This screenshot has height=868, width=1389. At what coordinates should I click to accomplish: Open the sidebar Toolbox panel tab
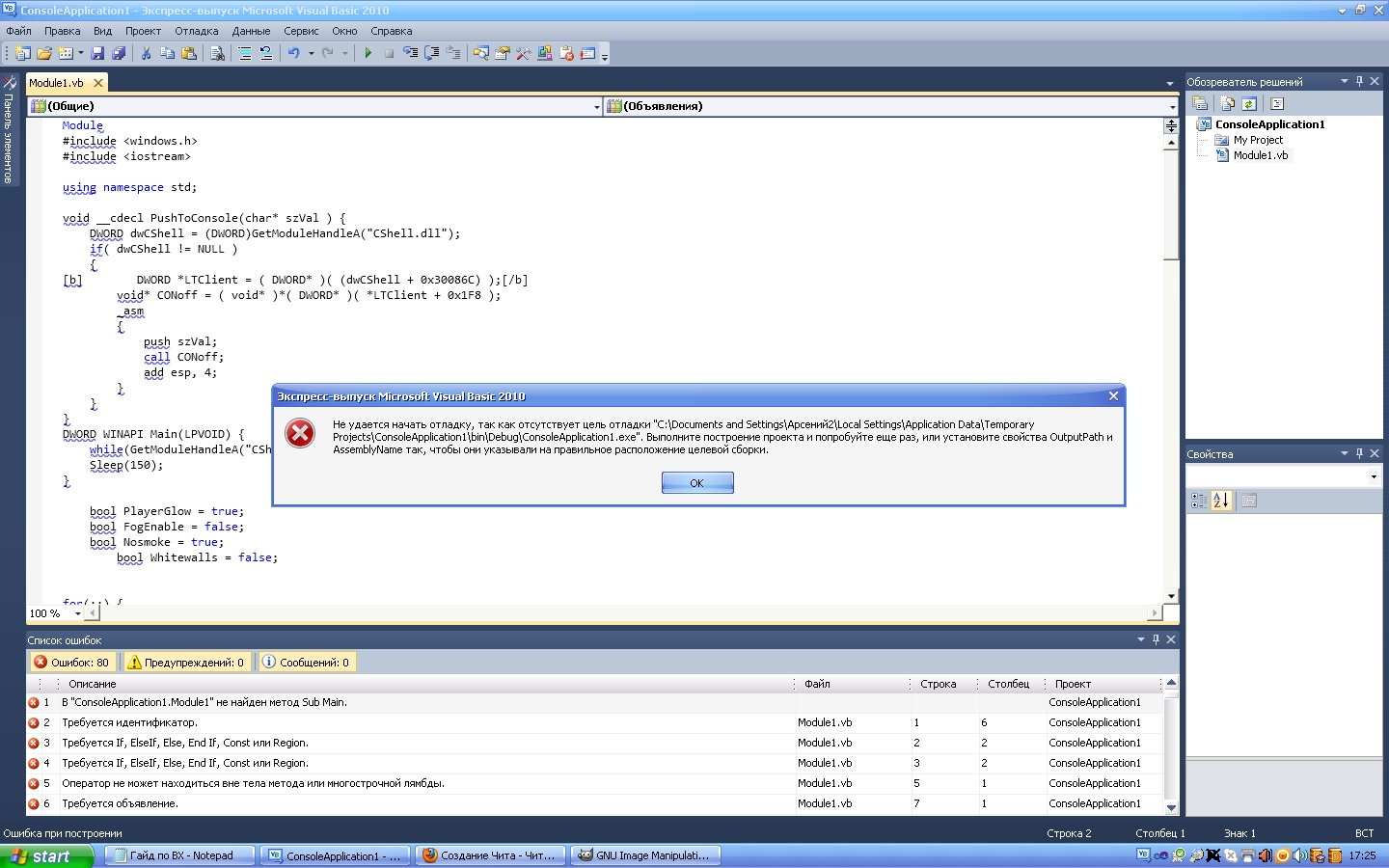point(9,130)
